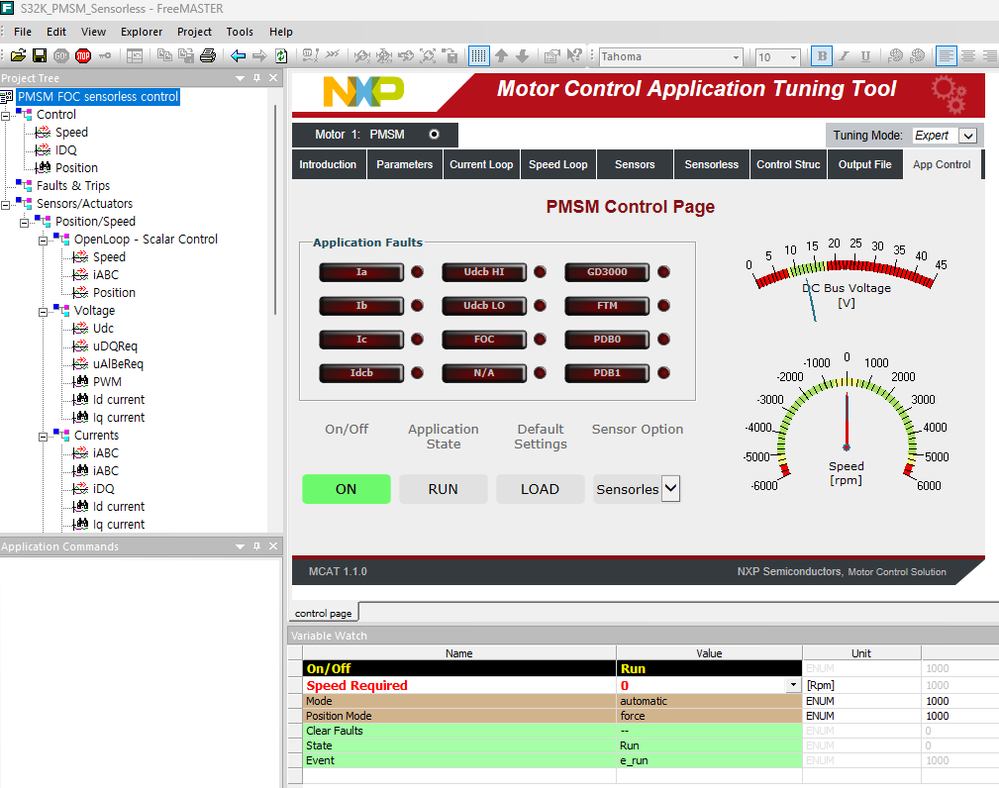Move item down with the down arrow icon

point(522,56)
